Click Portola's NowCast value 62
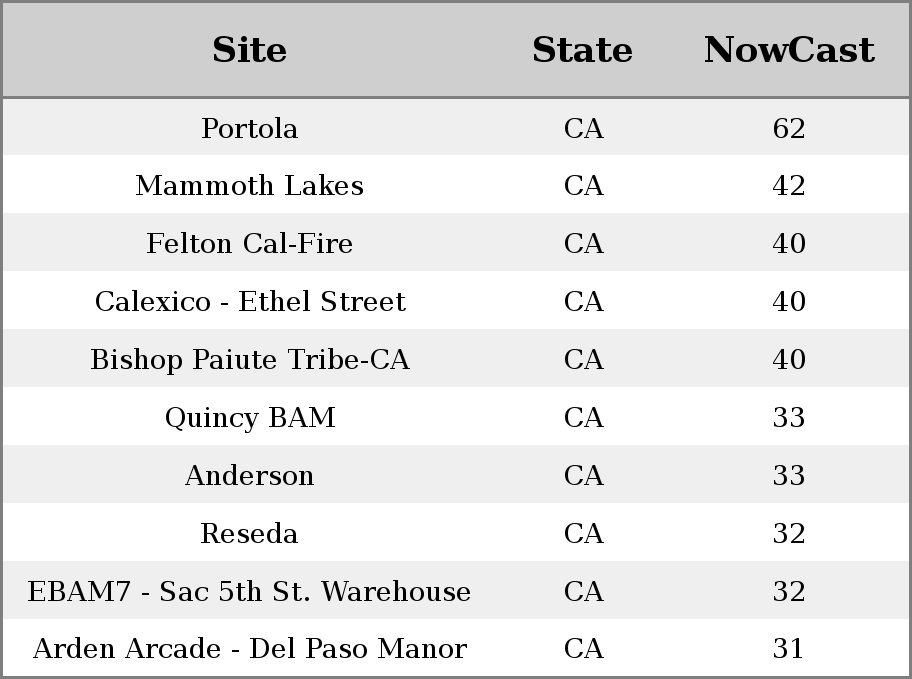This screenshot has width=912, height=679. 789,128
